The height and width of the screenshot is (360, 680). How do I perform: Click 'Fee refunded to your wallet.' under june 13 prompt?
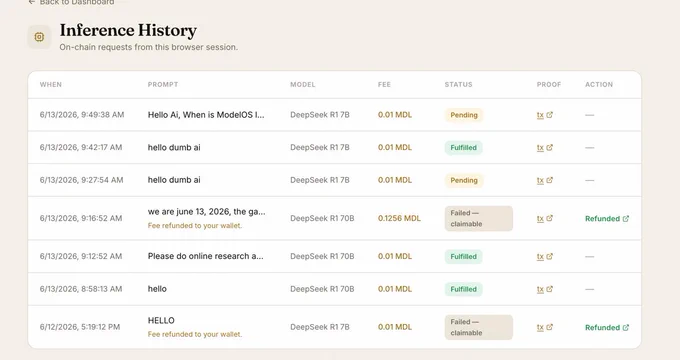[195, 226]
